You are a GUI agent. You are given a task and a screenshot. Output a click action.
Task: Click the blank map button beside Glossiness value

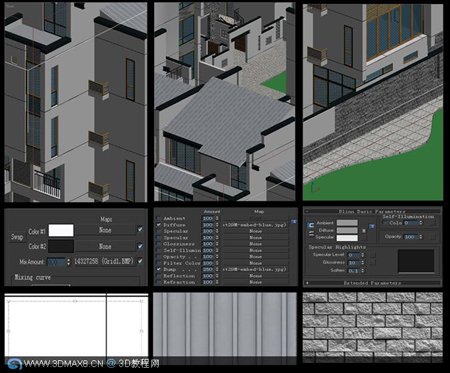coord(373,262)
